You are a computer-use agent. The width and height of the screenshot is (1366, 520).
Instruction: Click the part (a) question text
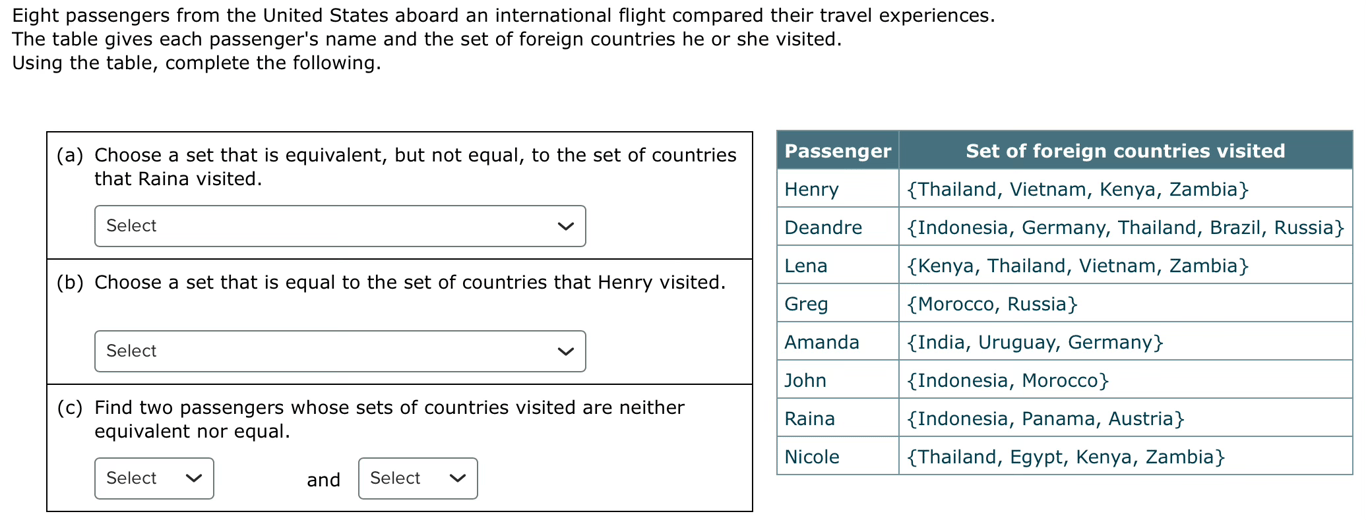coord(414,167)
